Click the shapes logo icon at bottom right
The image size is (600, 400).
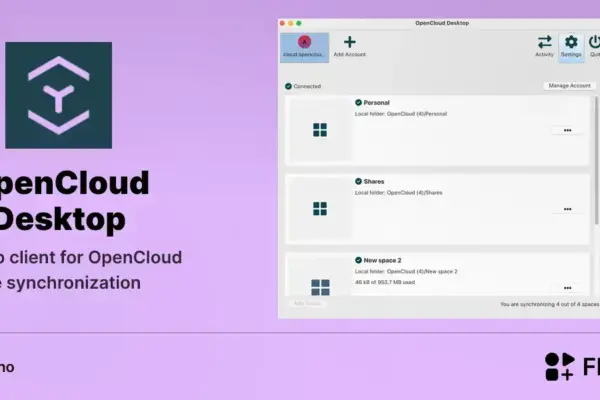click(559, 367)
